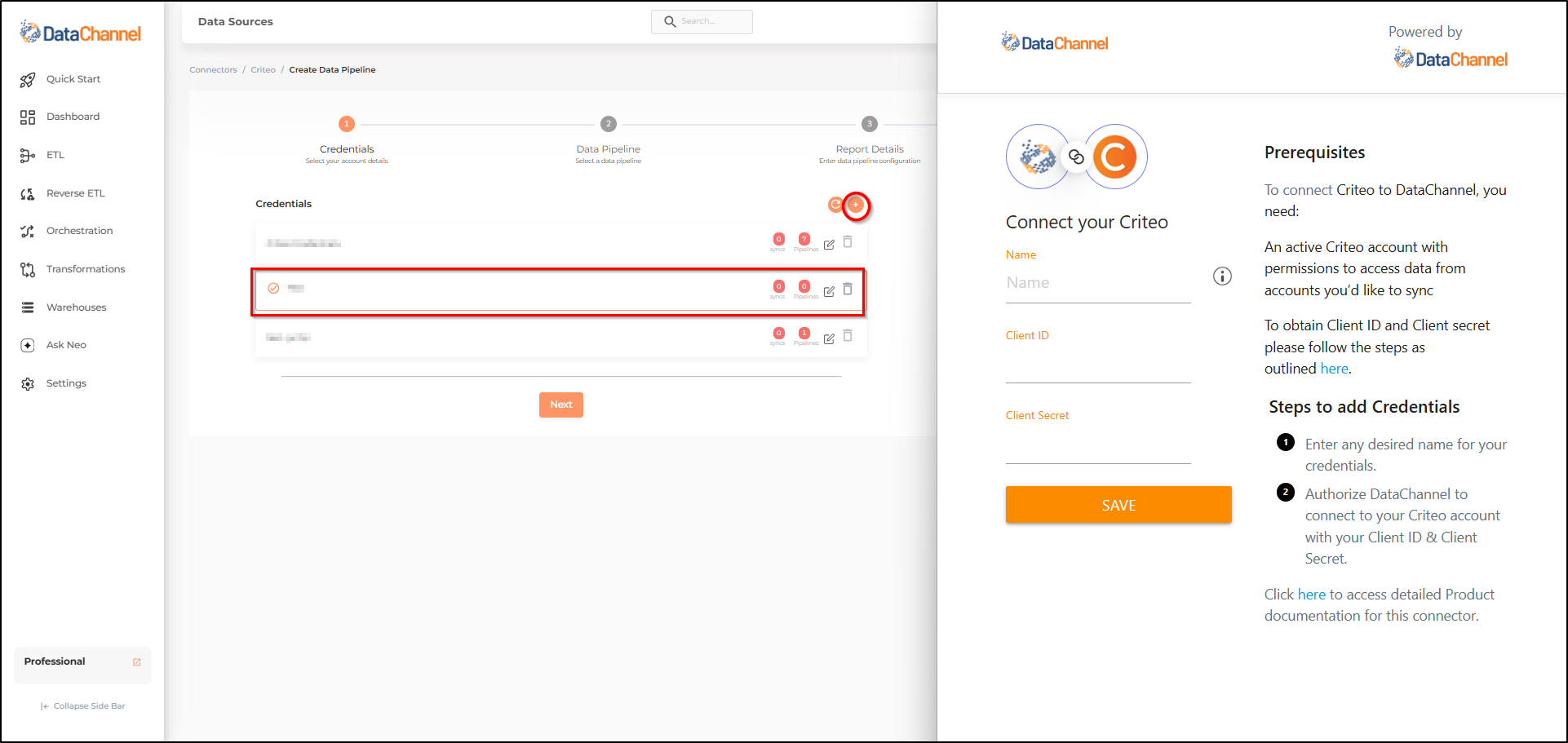The image size is (1568, 743).
Task: Click the 'Prerequisites' heading
Action: (x=1314, y=153)
